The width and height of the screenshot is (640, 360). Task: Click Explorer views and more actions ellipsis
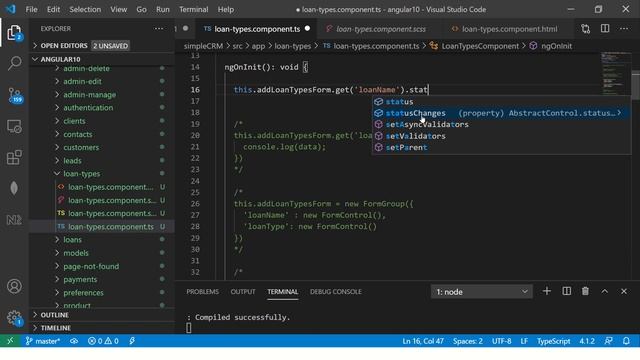point(158,29)
